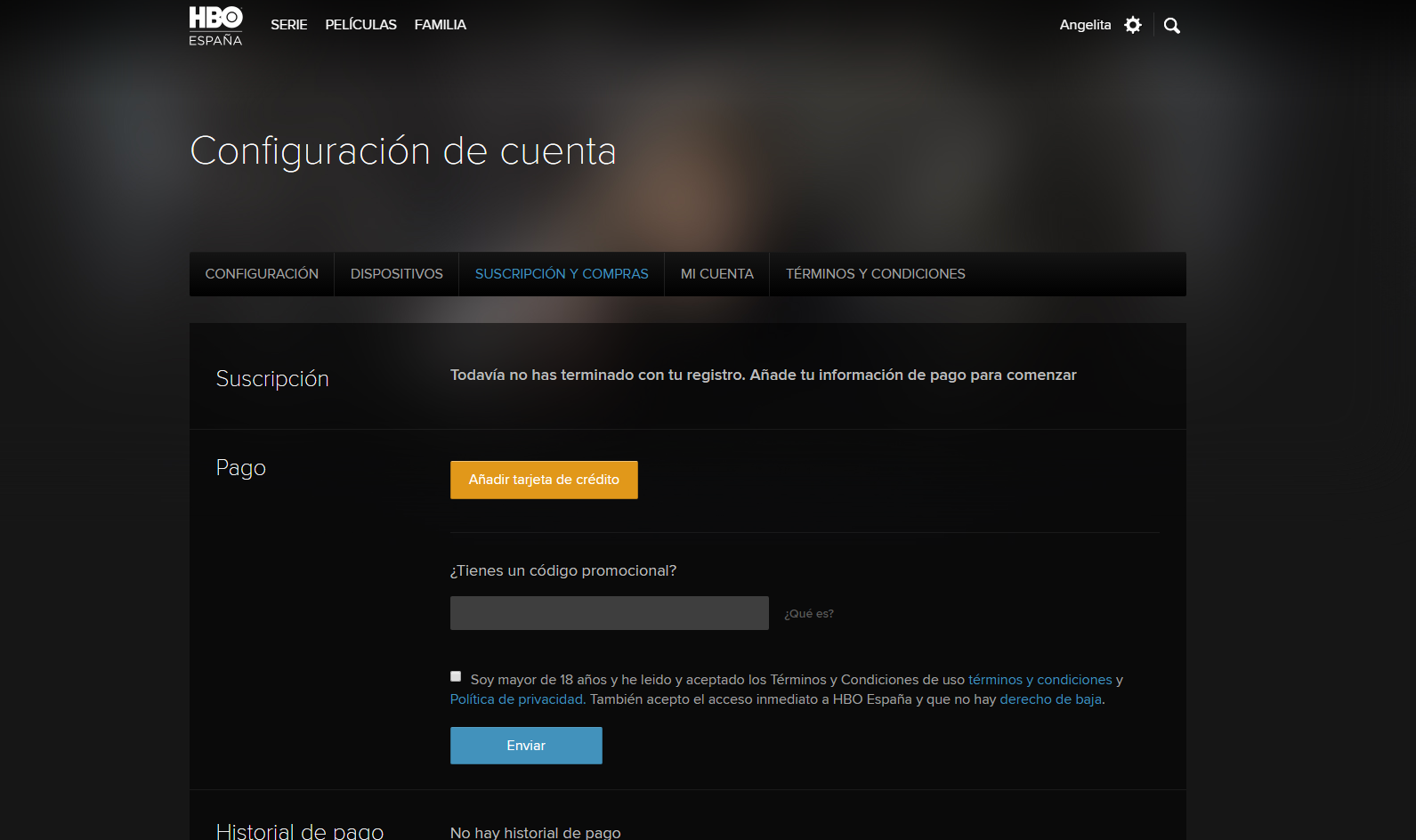Open the derecho de baja link
The height and width of the screenshot is (840, 1416).
[1050, 699]
